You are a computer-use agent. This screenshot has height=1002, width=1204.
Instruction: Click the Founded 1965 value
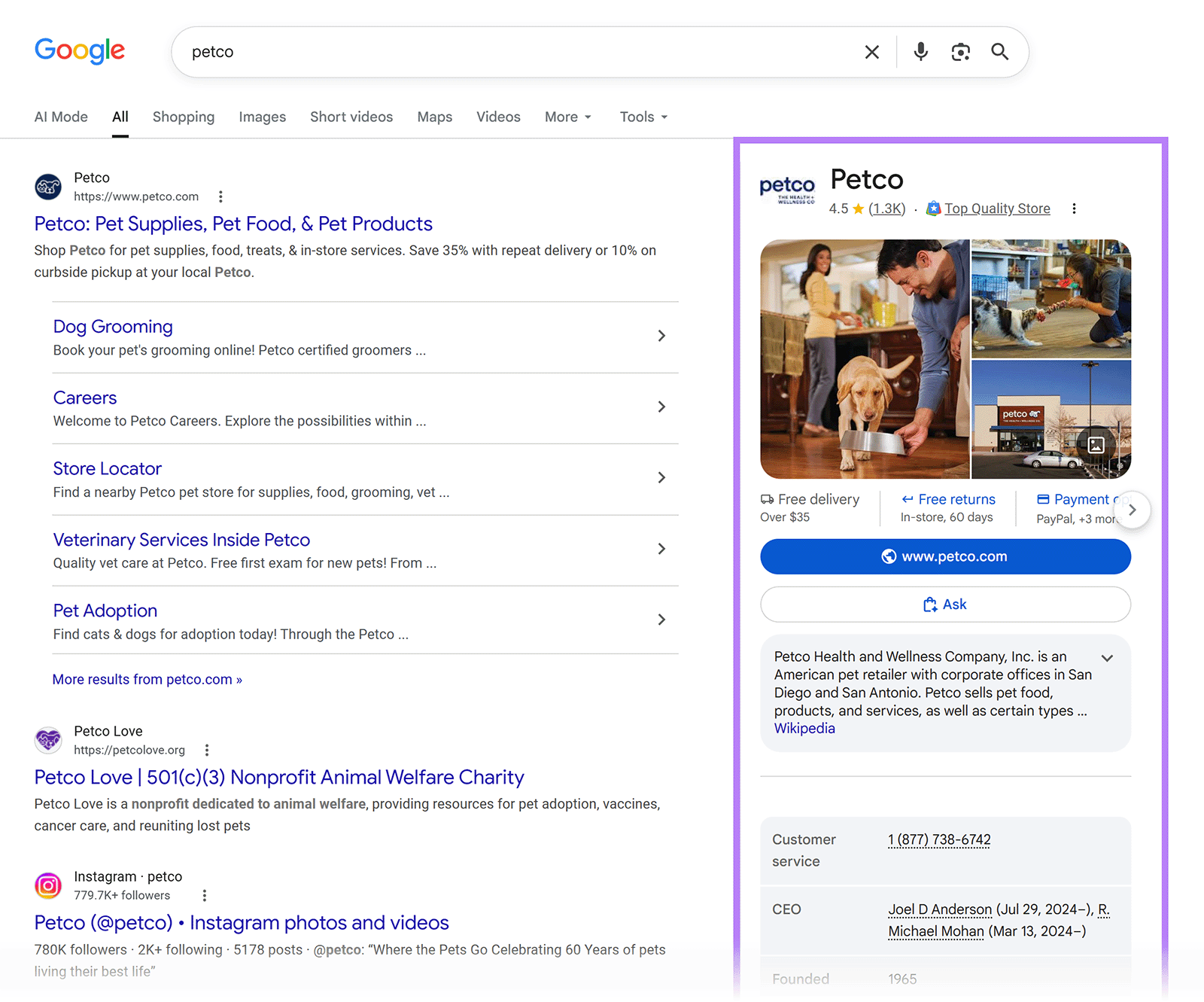(902, 979)
